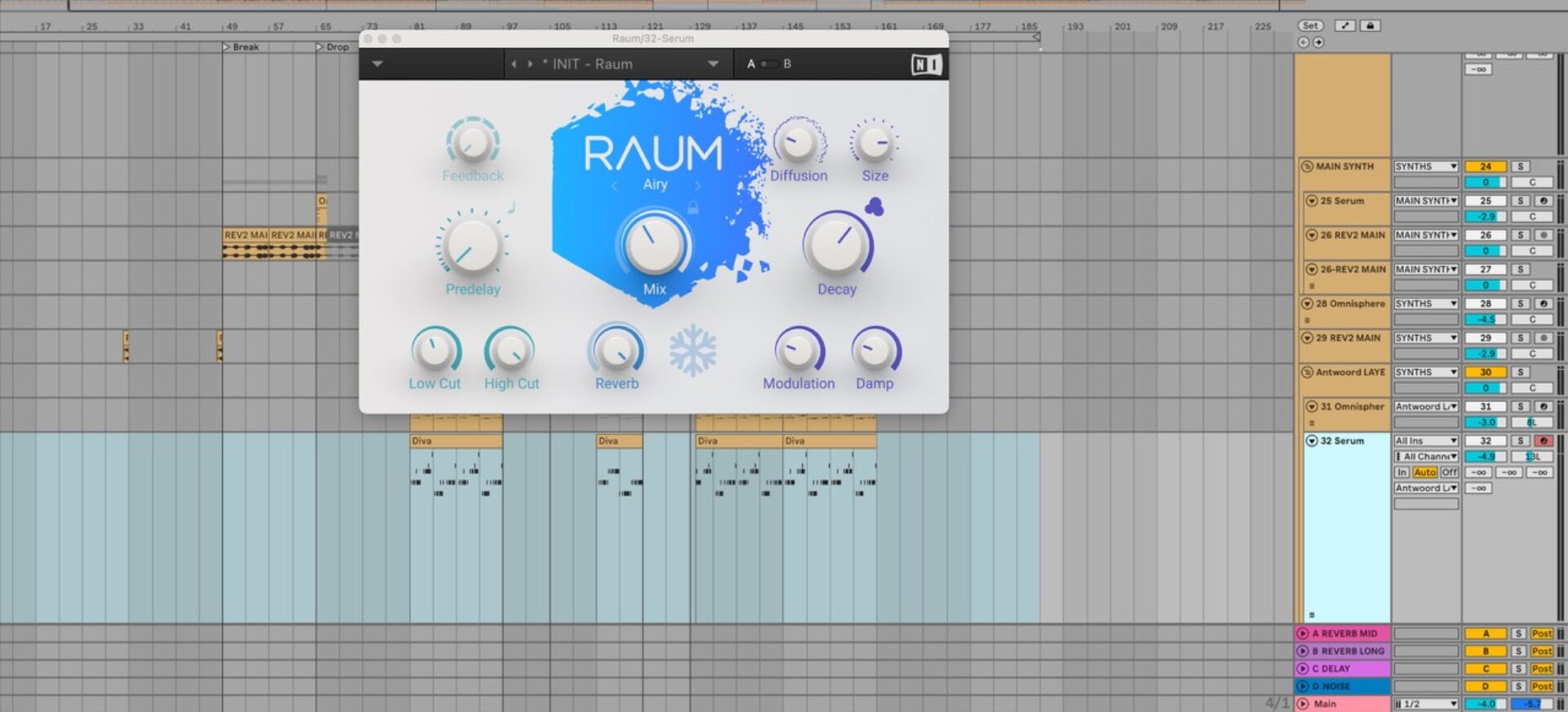1568x712 pixels.
Task: Go to next preset arrow in Raum header
Action: (x=530, y=64)
